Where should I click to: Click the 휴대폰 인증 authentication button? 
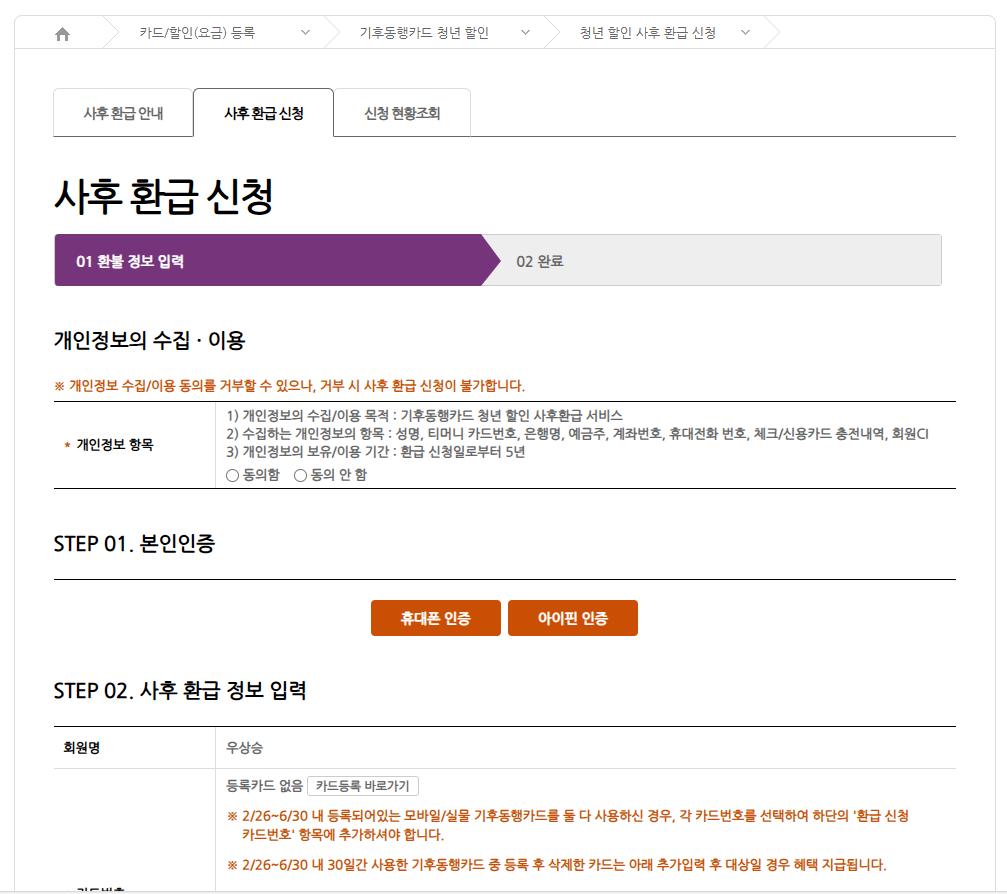[x=435, y=618]
